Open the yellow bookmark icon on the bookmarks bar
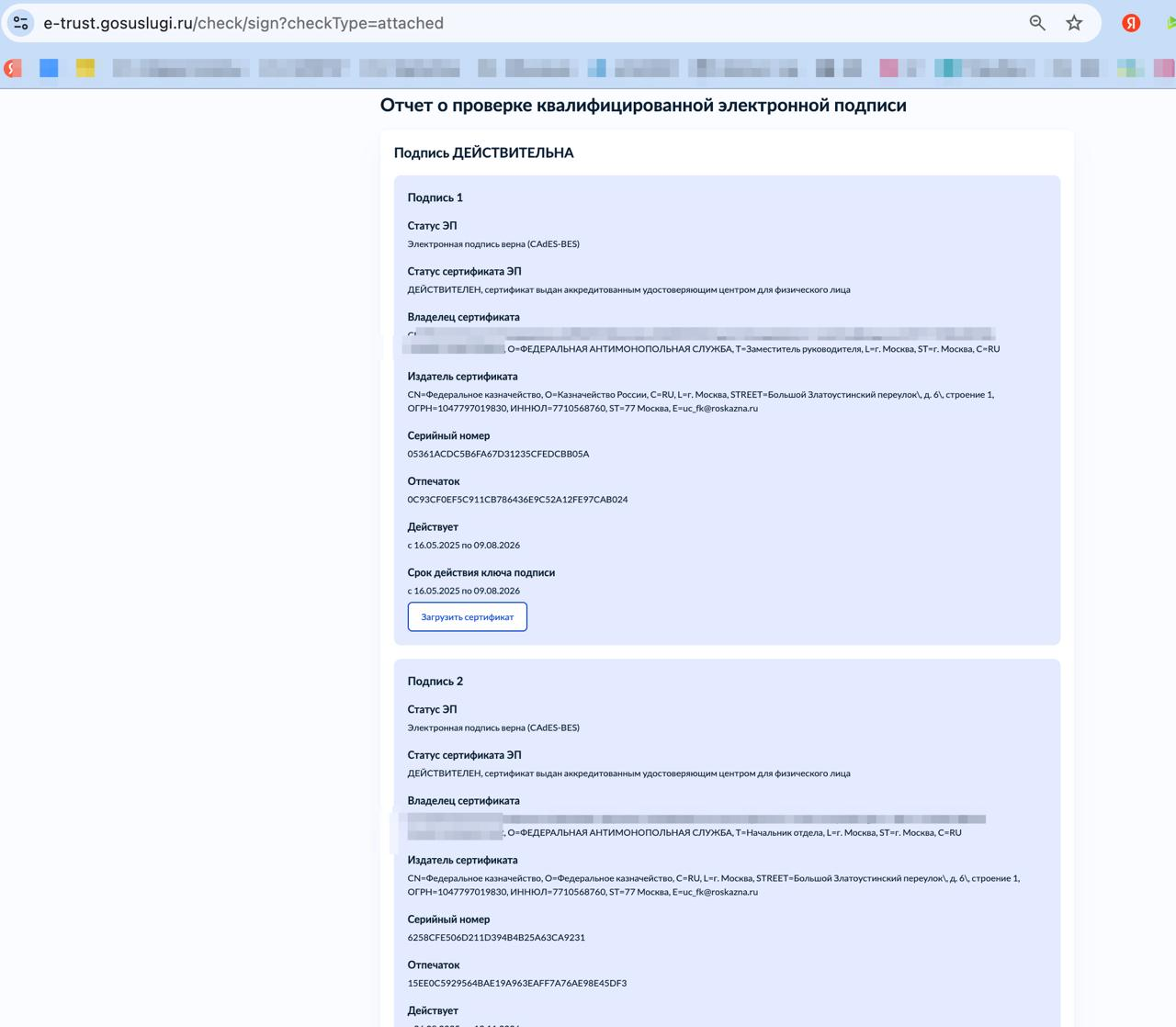 tap(85, 67)
